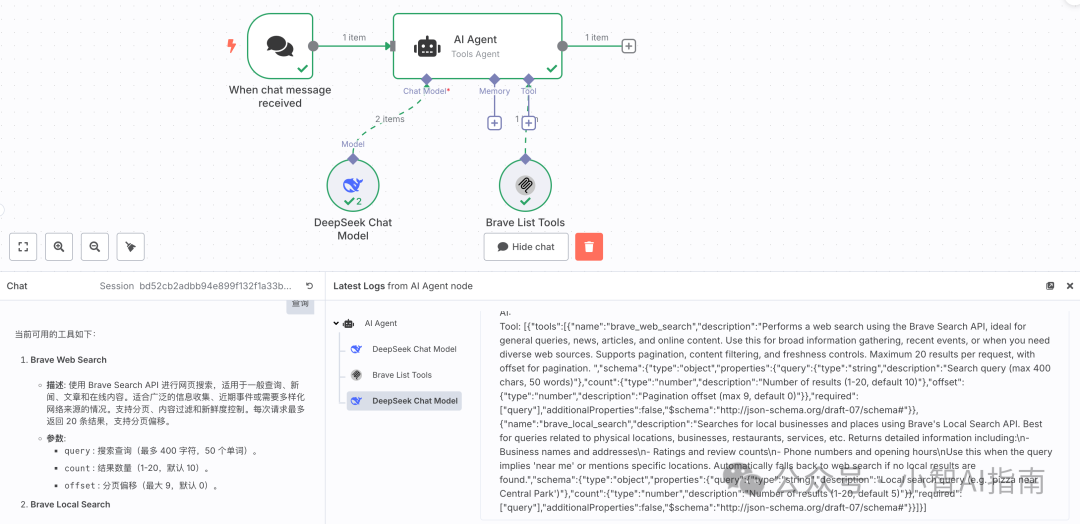Open the Brave List Tools node on canvas
Screen dimensions: 1080x524
pyautogui.click(x=525, y=186)
